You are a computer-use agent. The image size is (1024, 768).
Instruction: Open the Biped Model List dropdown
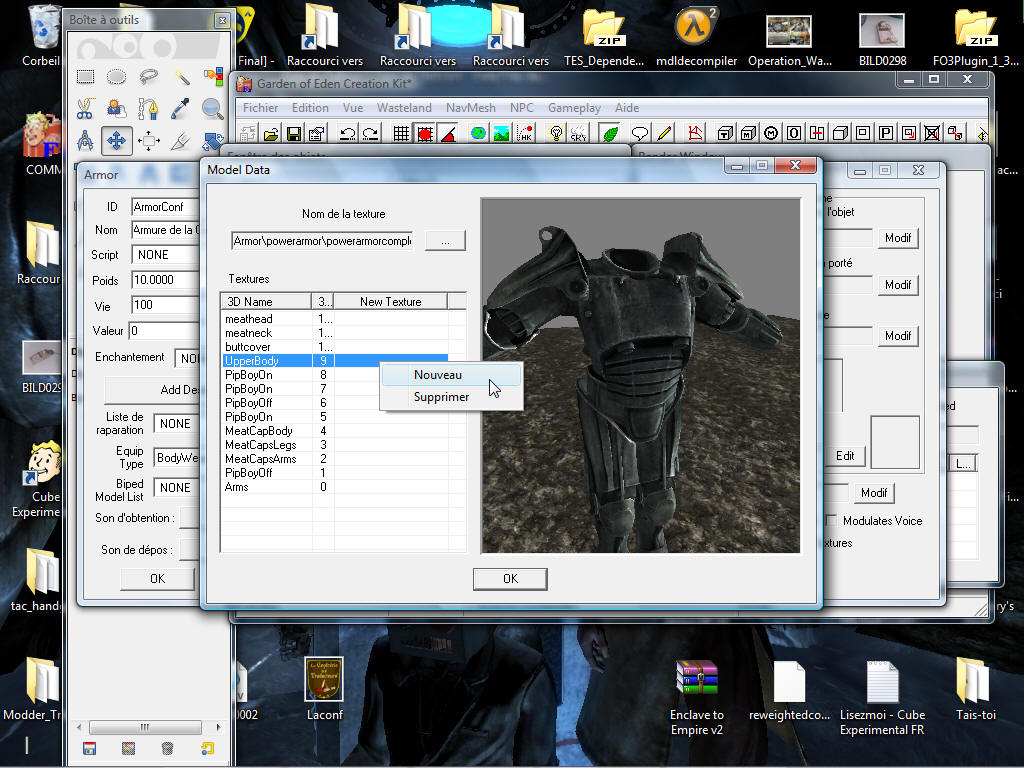coord(176,488)
